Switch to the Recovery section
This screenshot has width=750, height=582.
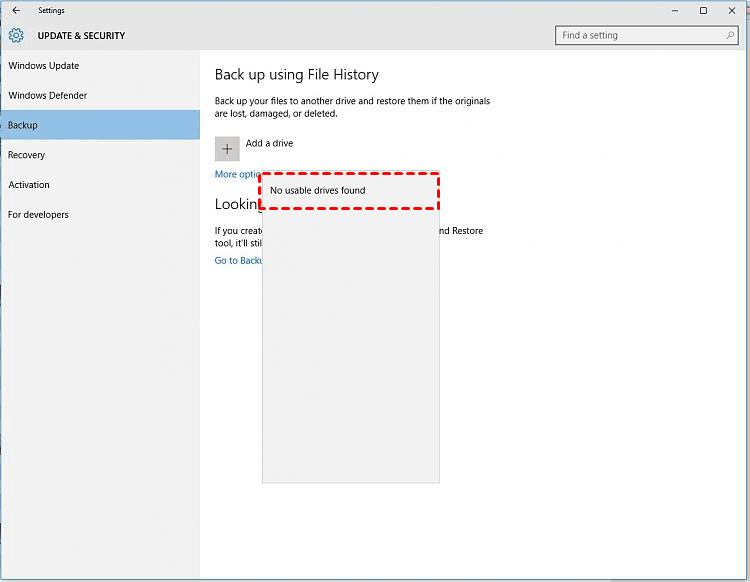coord(27,155)
